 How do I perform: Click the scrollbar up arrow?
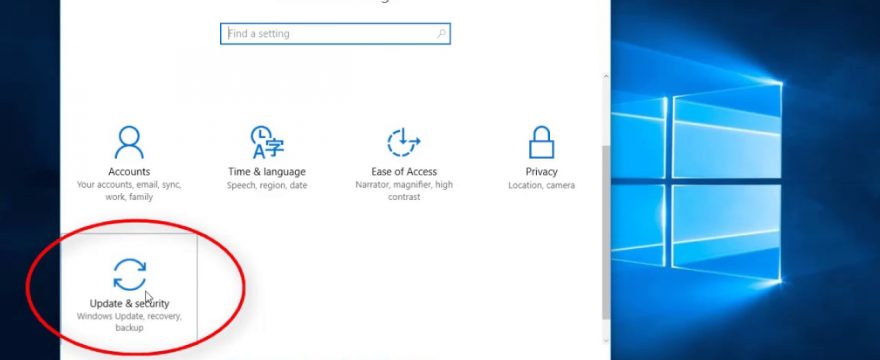point(606,77)
